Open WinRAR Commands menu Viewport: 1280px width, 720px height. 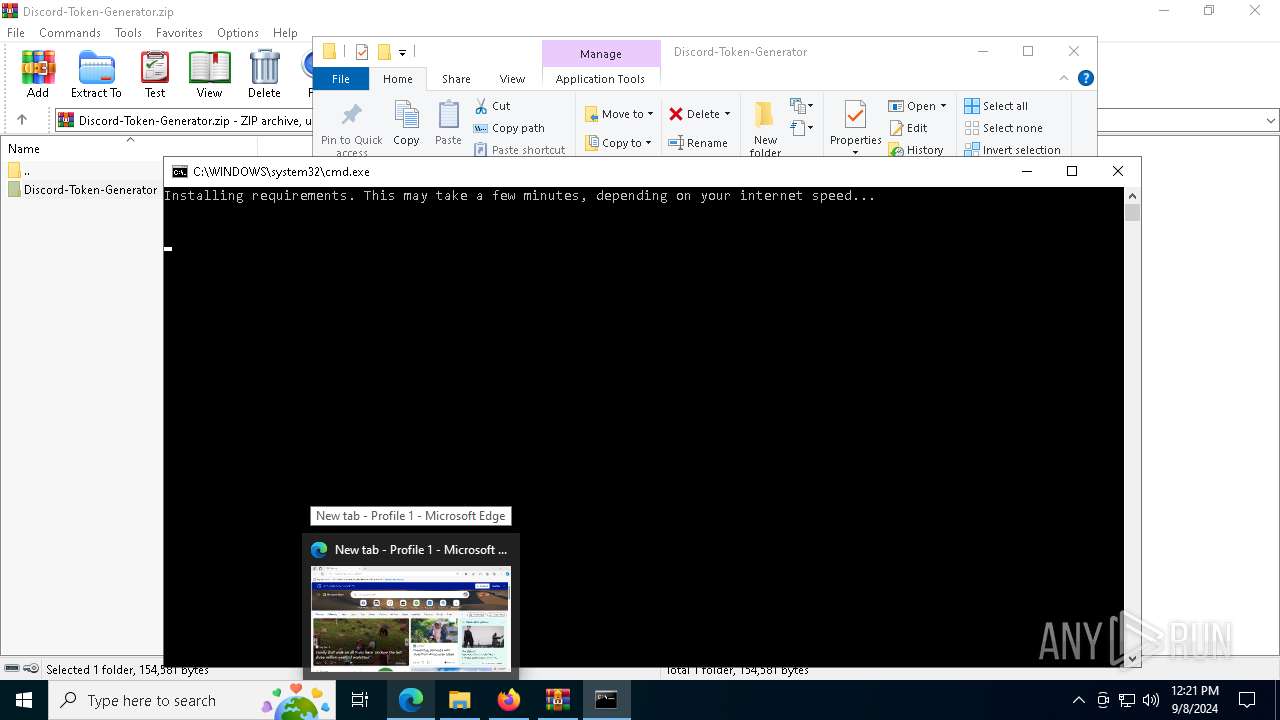pos(70,33)
